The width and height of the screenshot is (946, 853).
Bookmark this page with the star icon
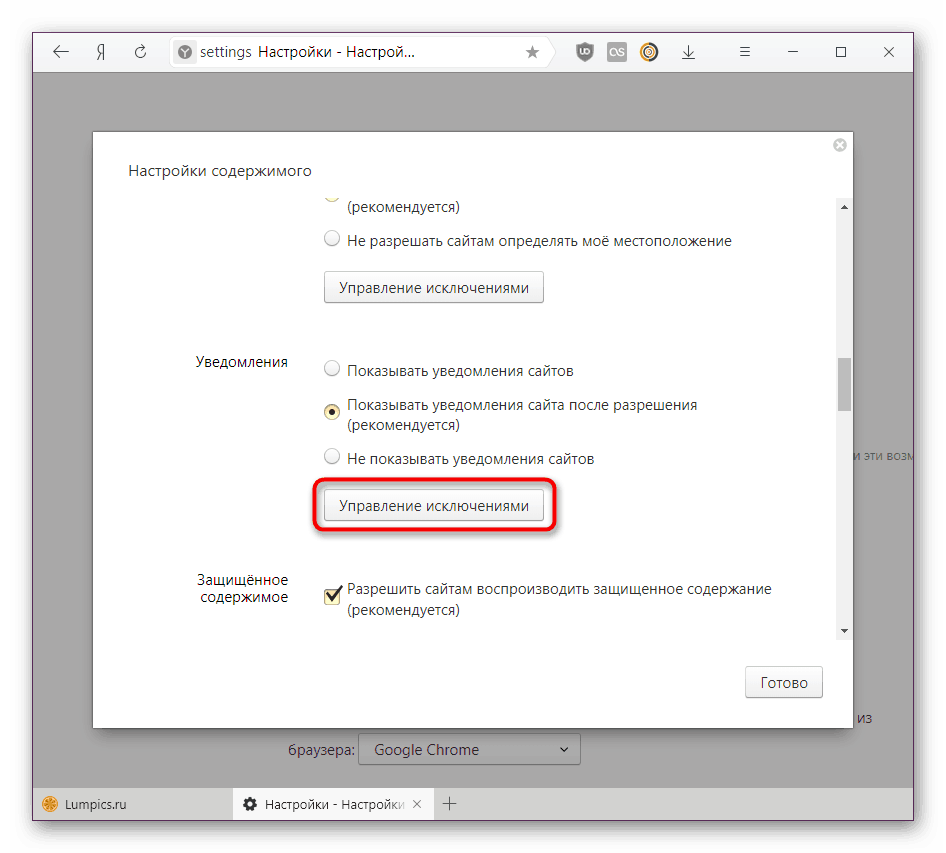532,52
